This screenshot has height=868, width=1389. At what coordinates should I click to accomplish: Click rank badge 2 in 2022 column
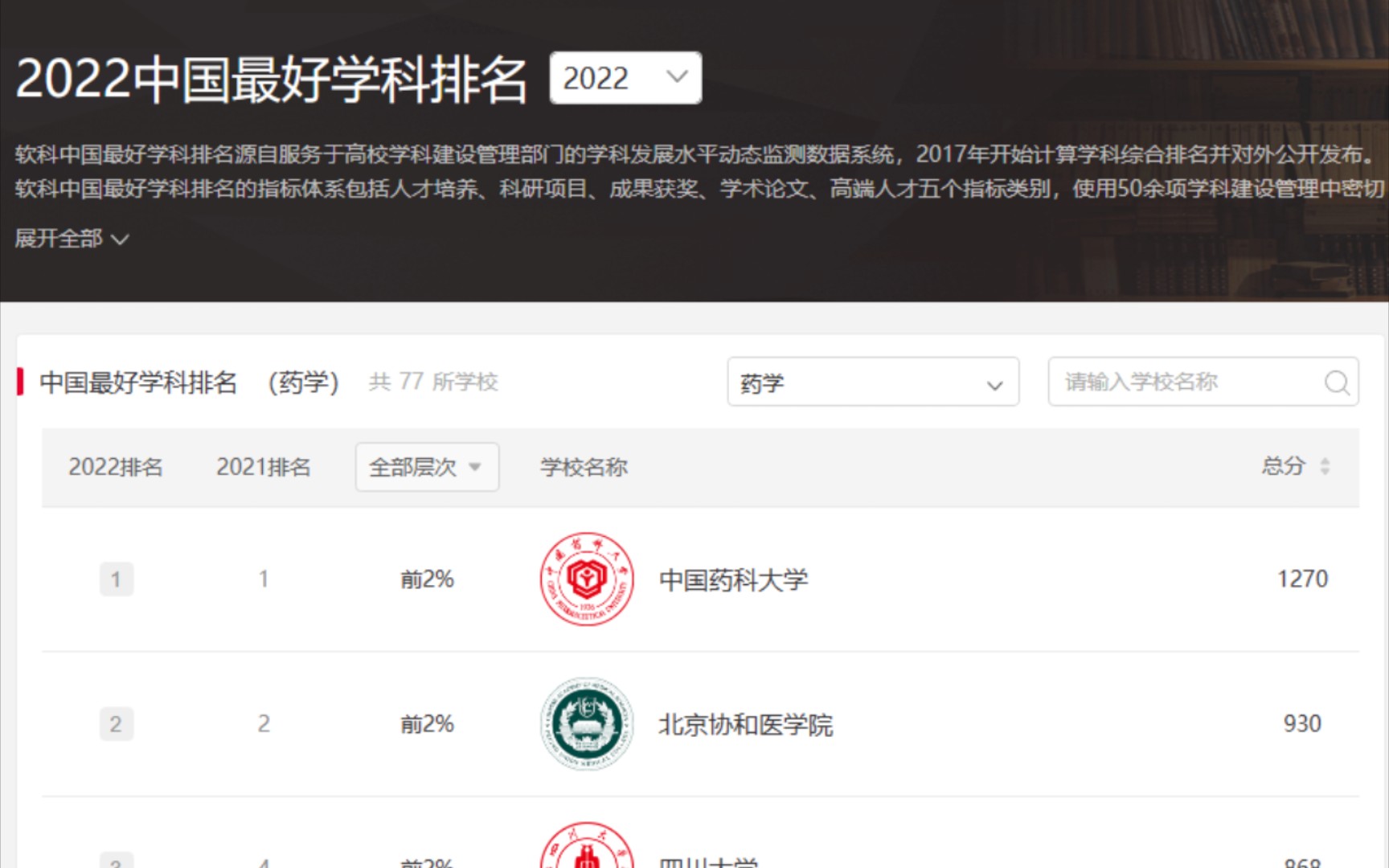pos(116,723)
